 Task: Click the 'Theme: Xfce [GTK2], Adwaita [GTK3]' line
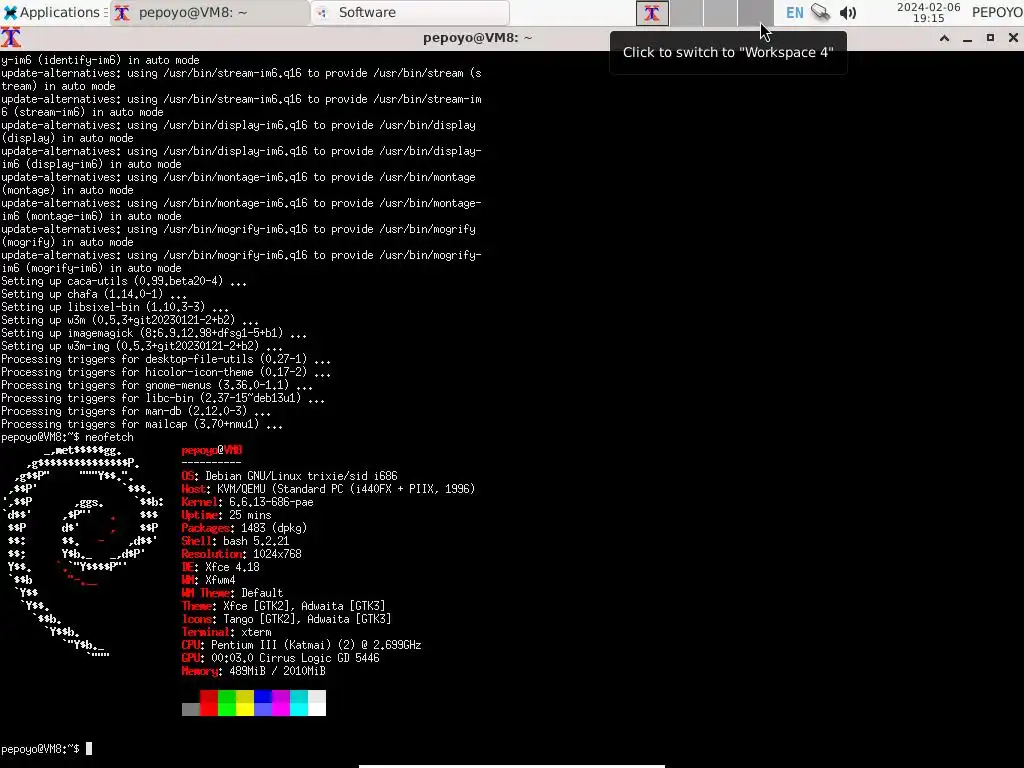click(283, 606)
